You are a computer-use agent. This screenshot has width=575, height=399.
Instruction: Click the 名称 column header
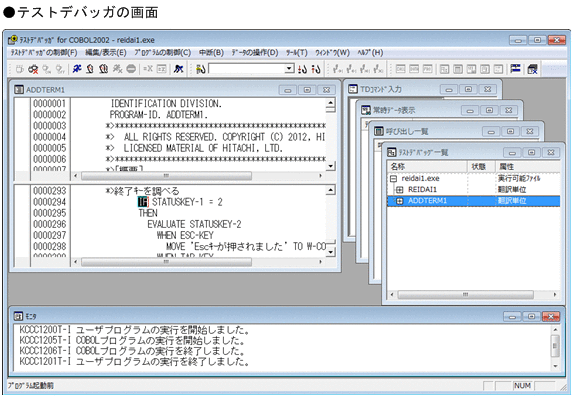(427, 166)
